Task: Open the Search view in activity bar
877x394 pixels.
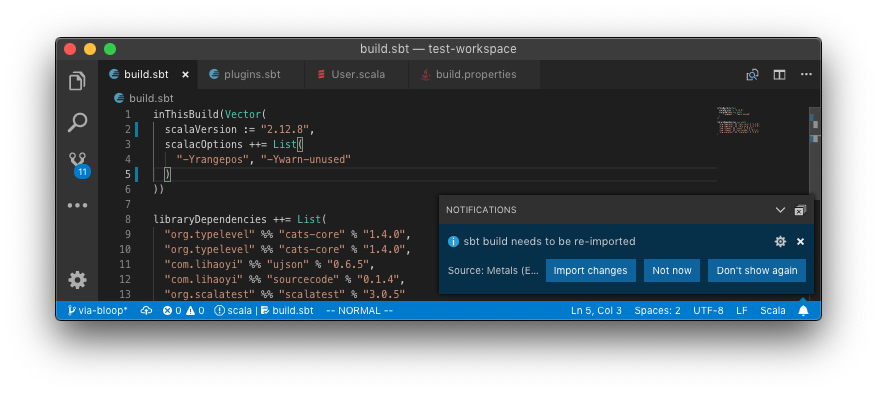Action: (77, 123)
